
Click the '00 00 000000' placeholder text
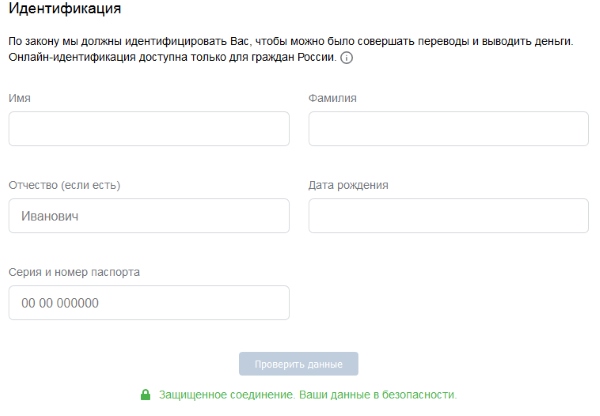tap(60, 303)
